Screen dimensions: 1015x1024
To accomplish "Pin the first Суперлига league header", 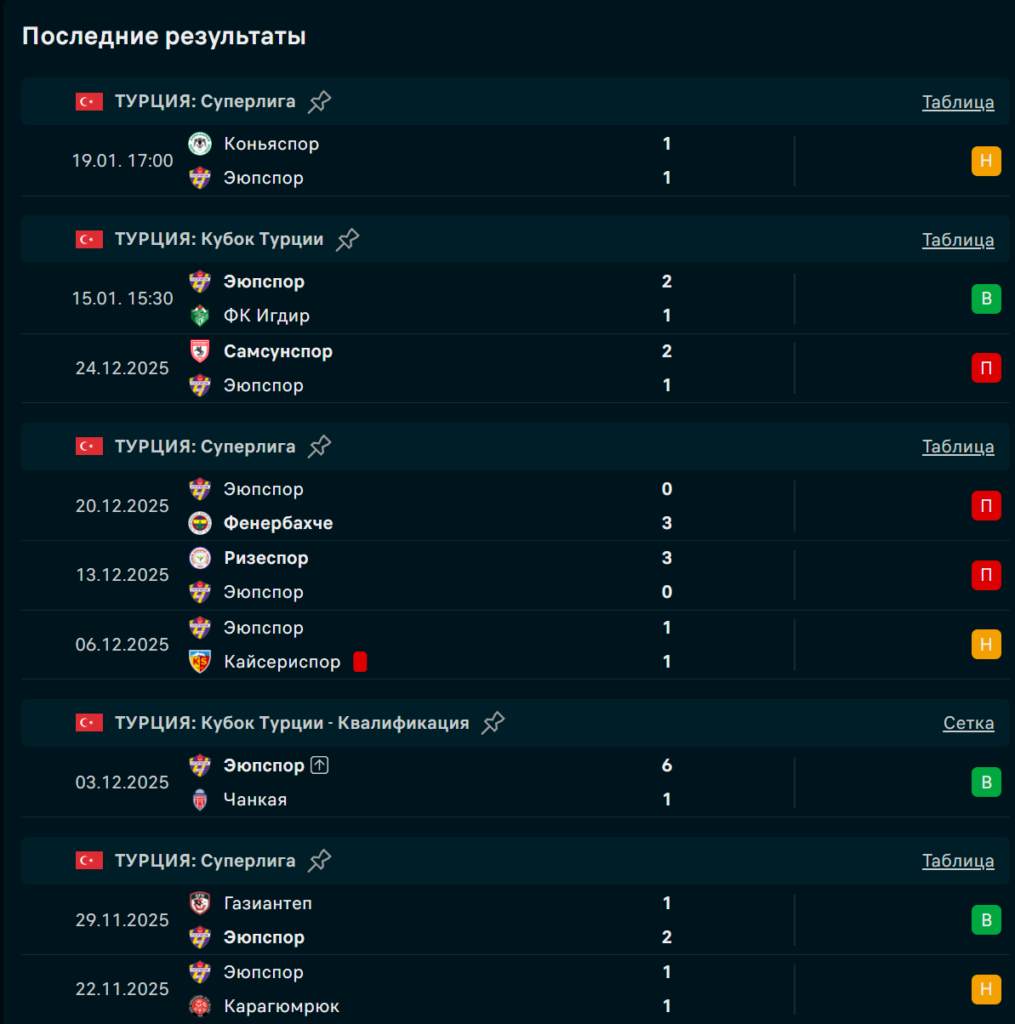I will [x=320, y=101].
